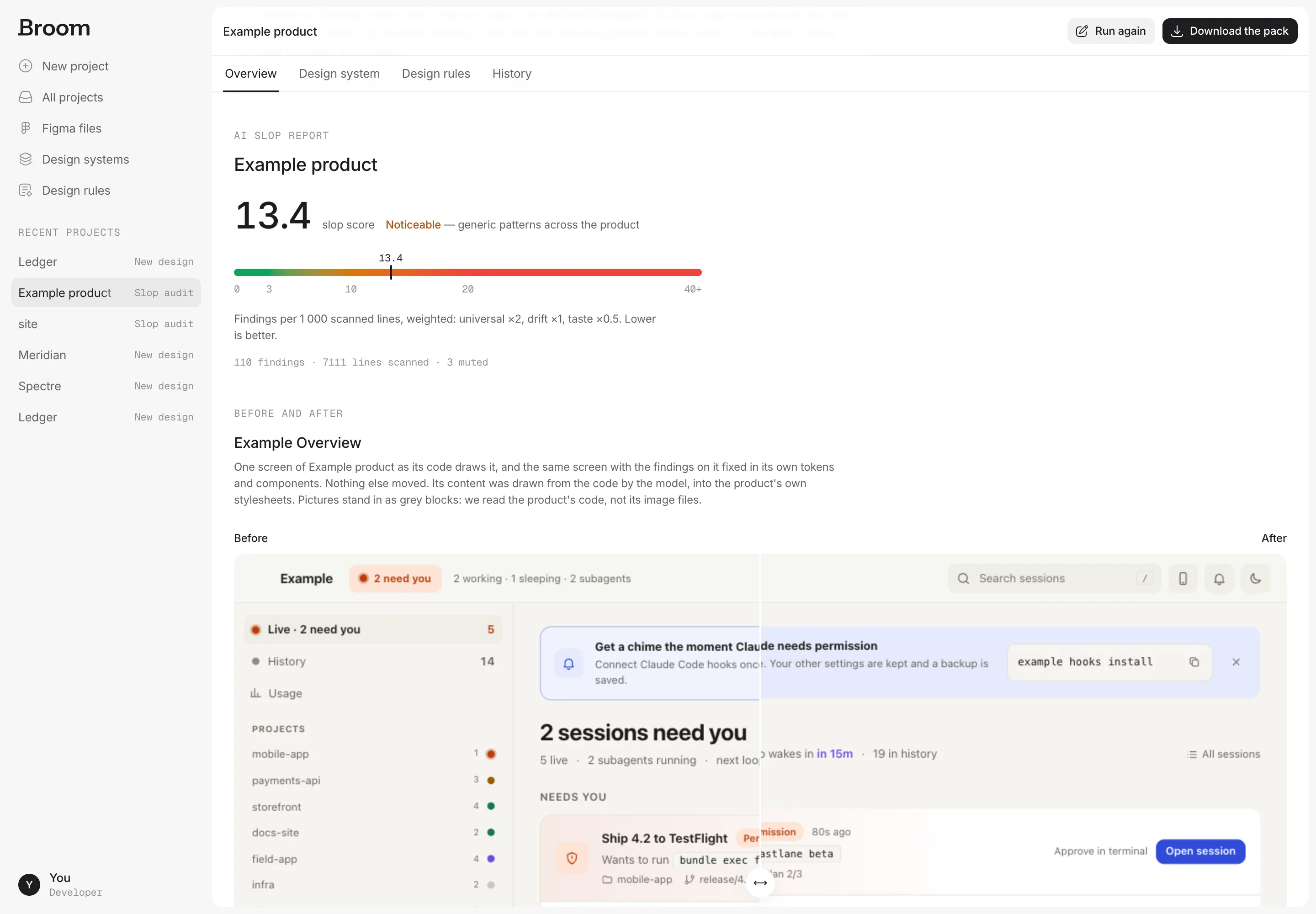Open the All projects inbox icon
Viewport: 1316px width, 914px height.
point(26,97)
